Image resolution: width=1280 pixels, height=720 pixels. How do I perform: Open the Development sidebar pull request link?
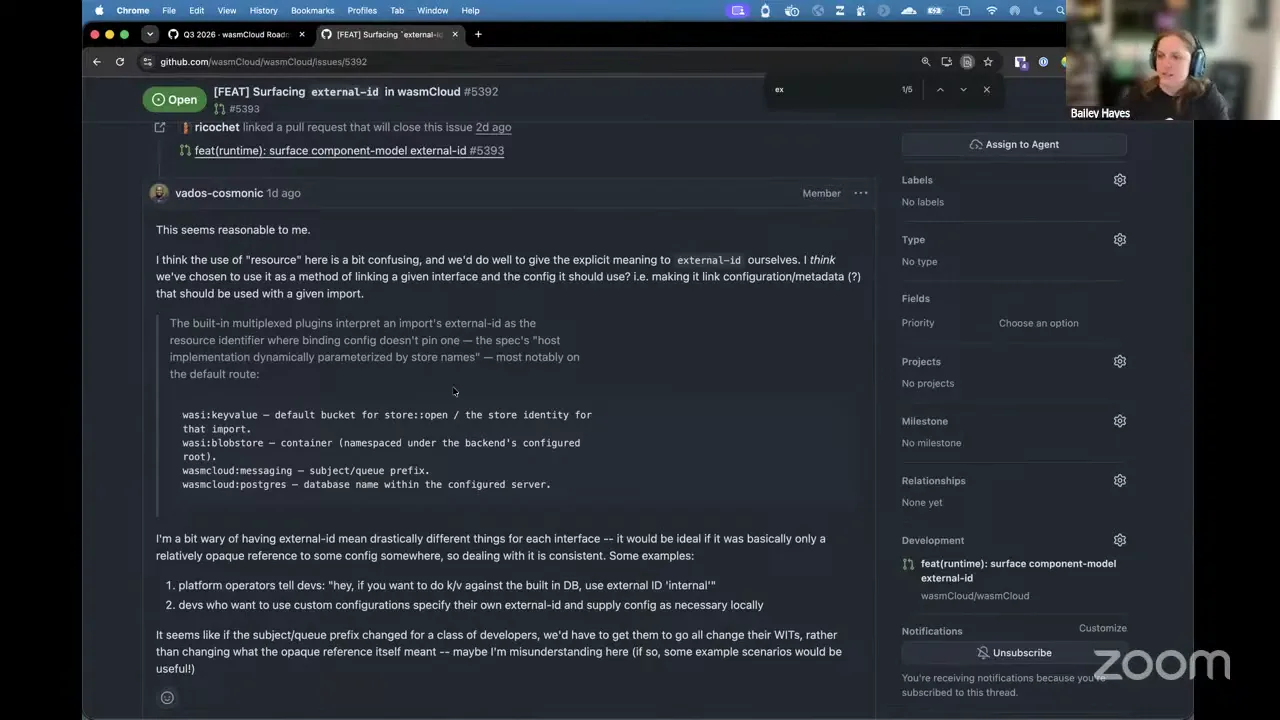(1018, 570)
